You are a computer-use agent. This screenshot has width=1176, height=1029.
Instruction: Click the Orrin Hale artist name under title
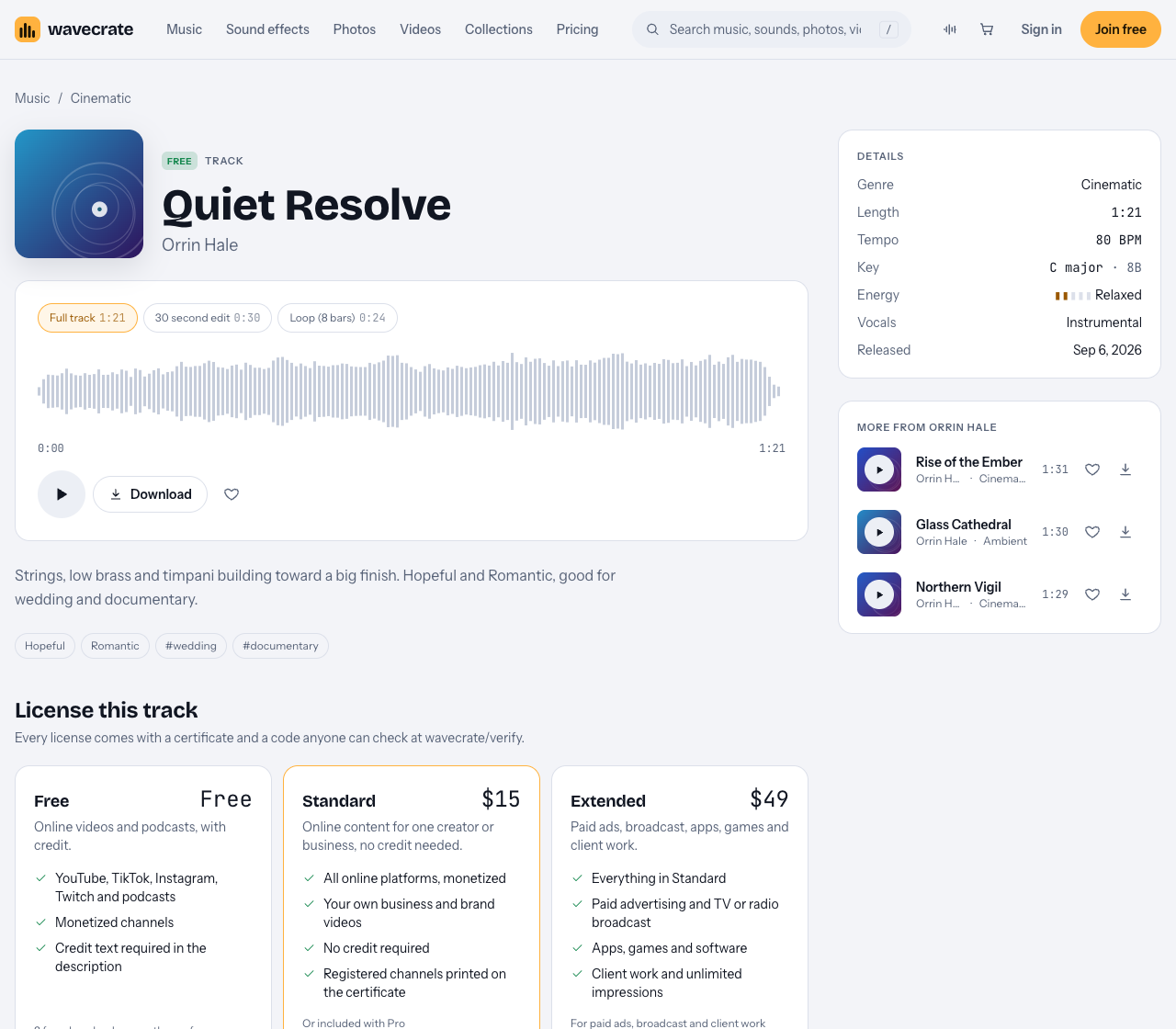pyautogui.click(x=199, y=245)
